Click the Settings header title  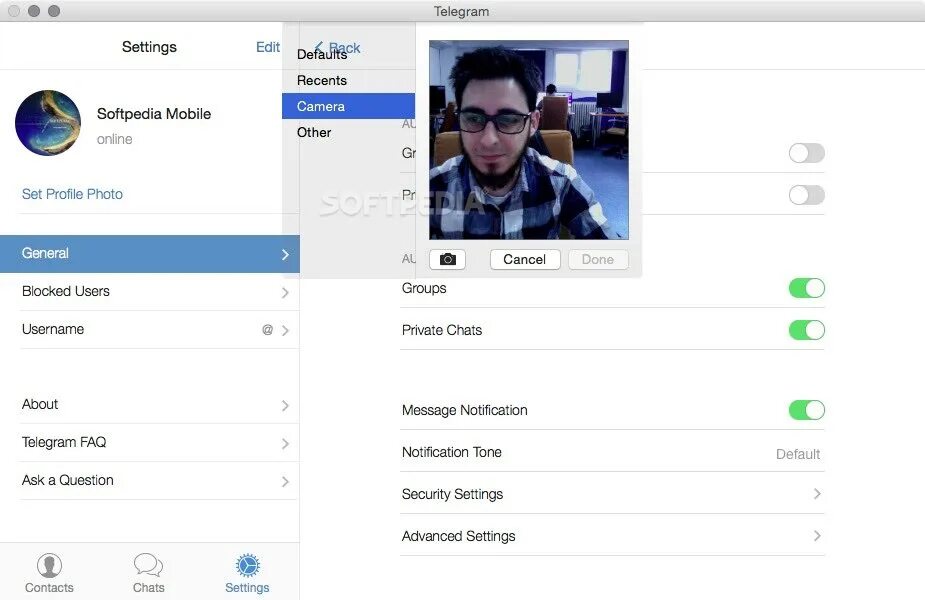coord(149,47)
